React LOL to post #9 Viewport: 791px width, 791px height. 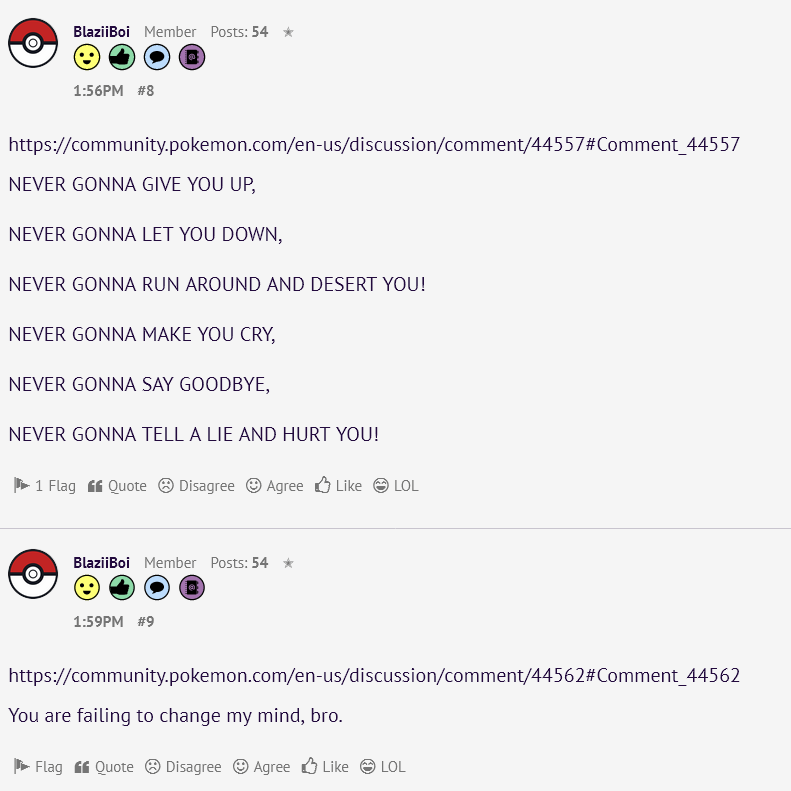click(382, 767)
